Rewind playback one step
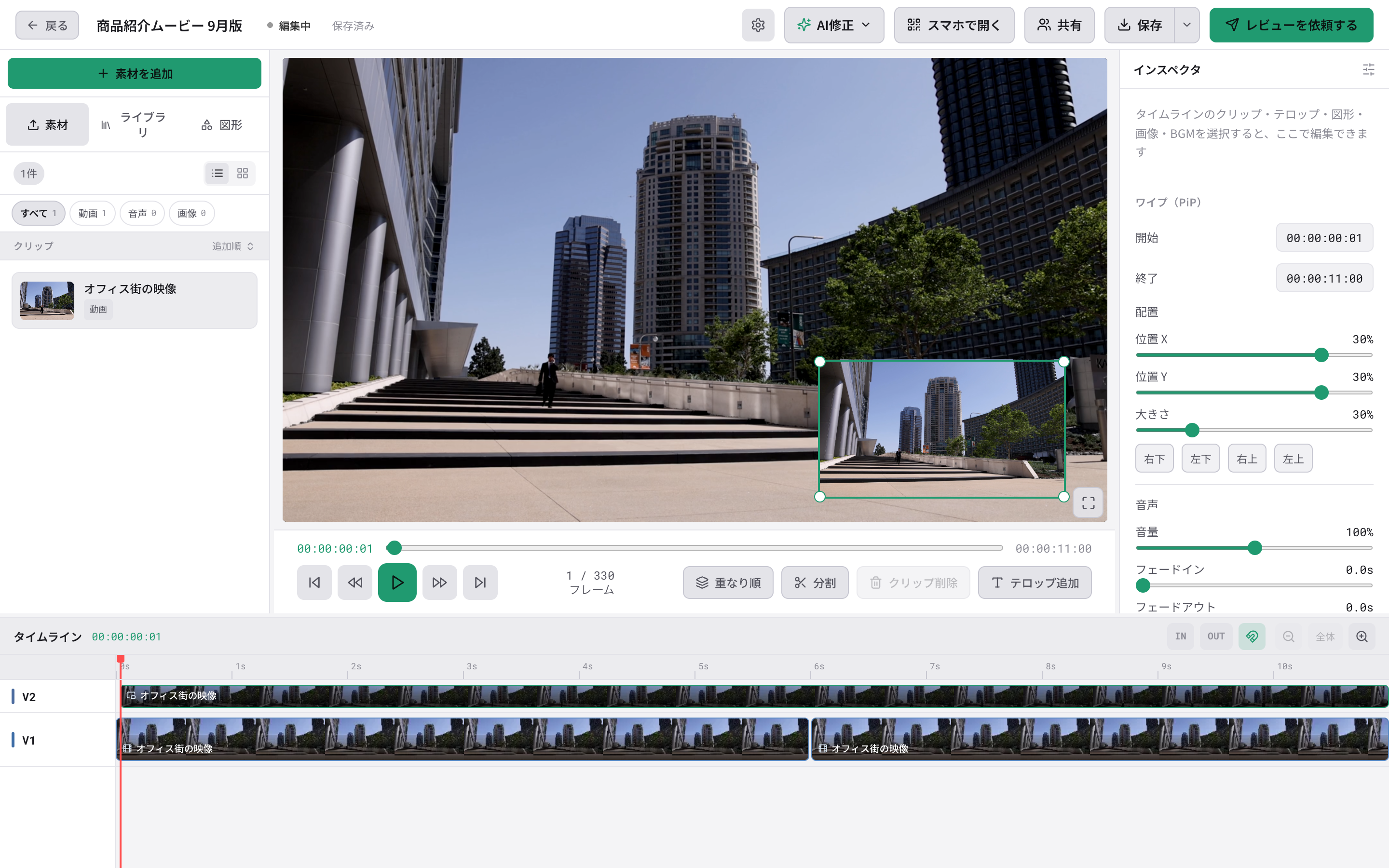This screenshot has width=1389, height=868. click(354, 583)
